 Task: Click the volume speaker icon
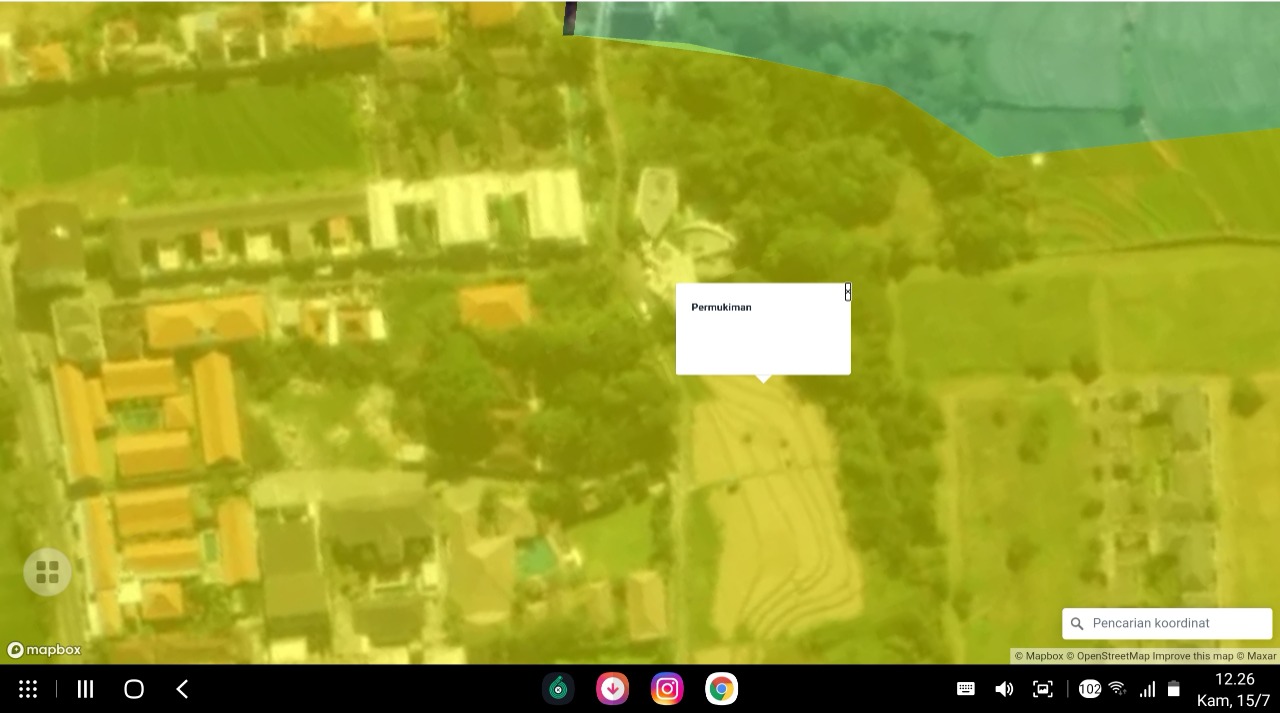(1004, 689)
